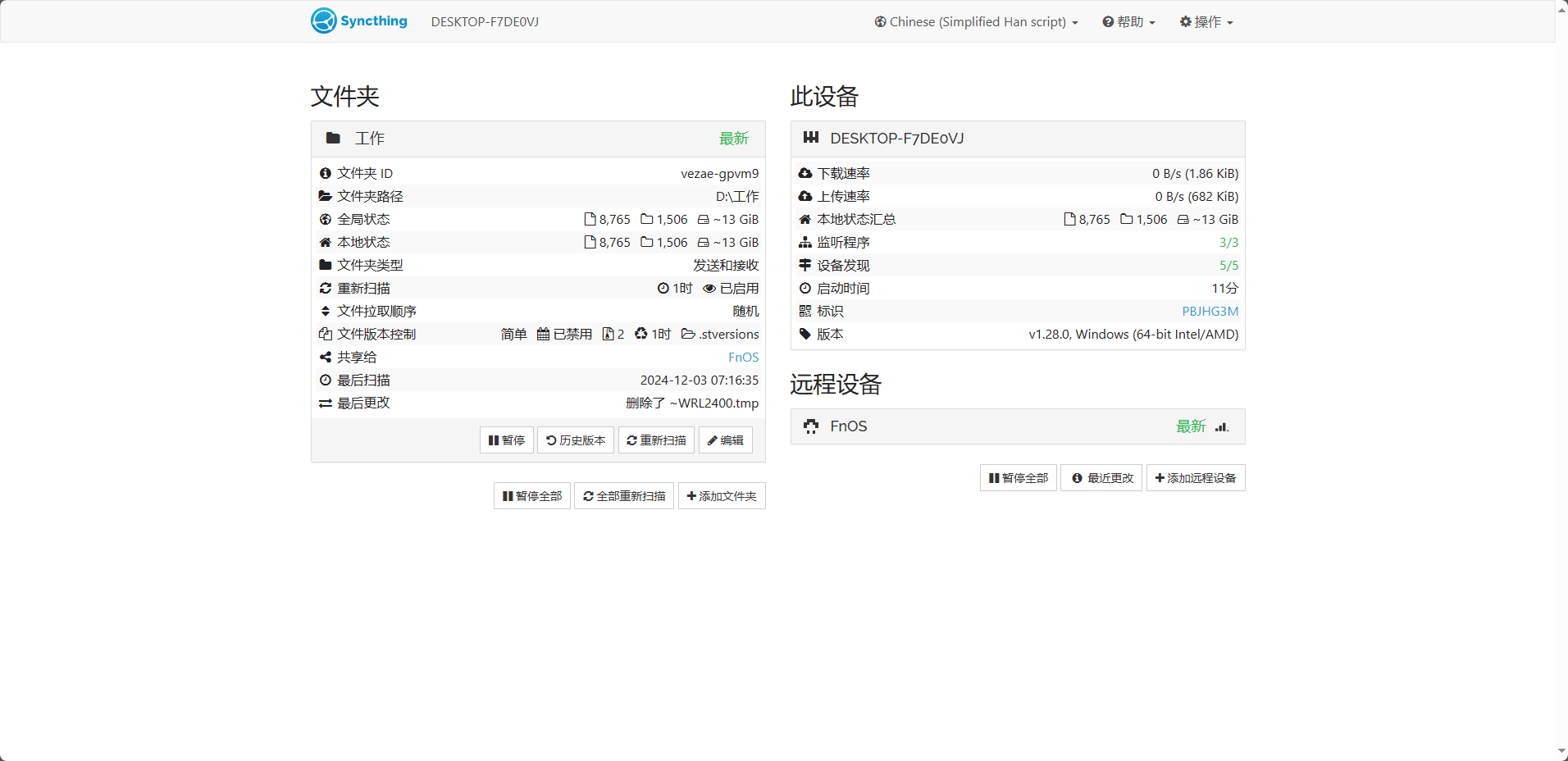Click the 删除了 ~WRL2400.tmp last change text
This screenshot has height=761, width=1568.
pos(692,403)
